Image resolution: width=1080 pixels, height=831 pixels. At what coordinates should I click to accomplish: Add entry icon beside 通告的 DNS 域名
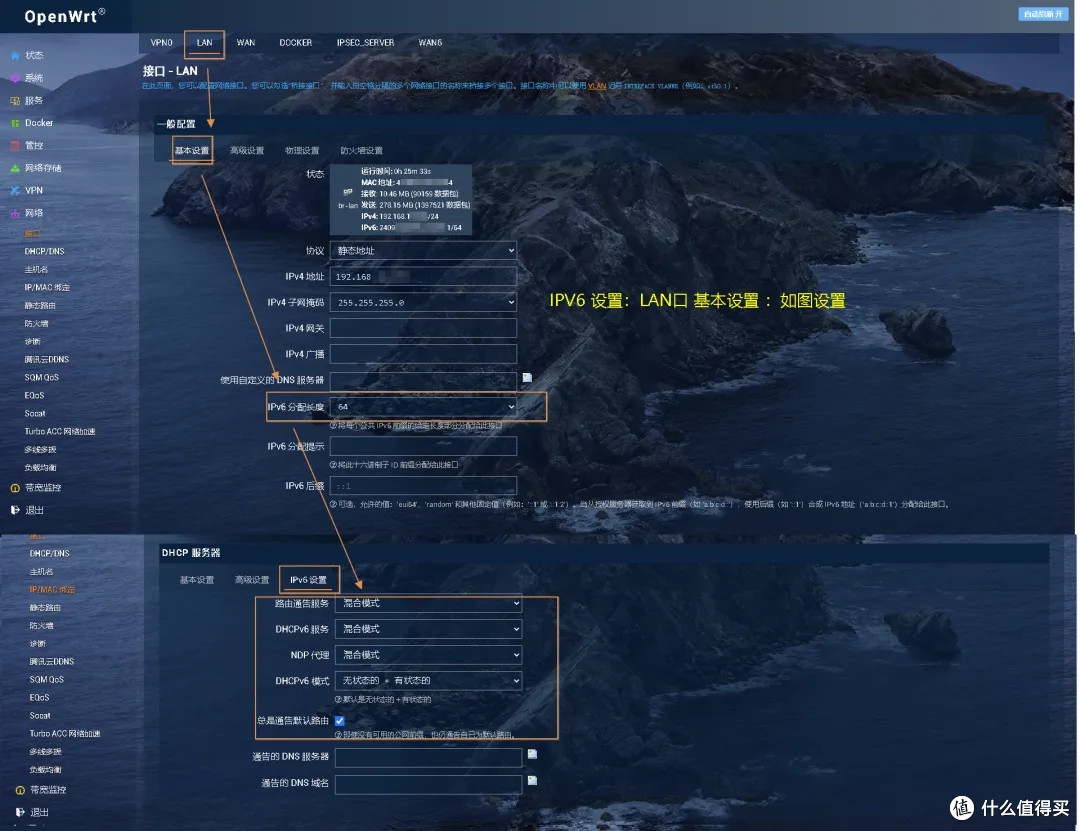coord(532,781)
